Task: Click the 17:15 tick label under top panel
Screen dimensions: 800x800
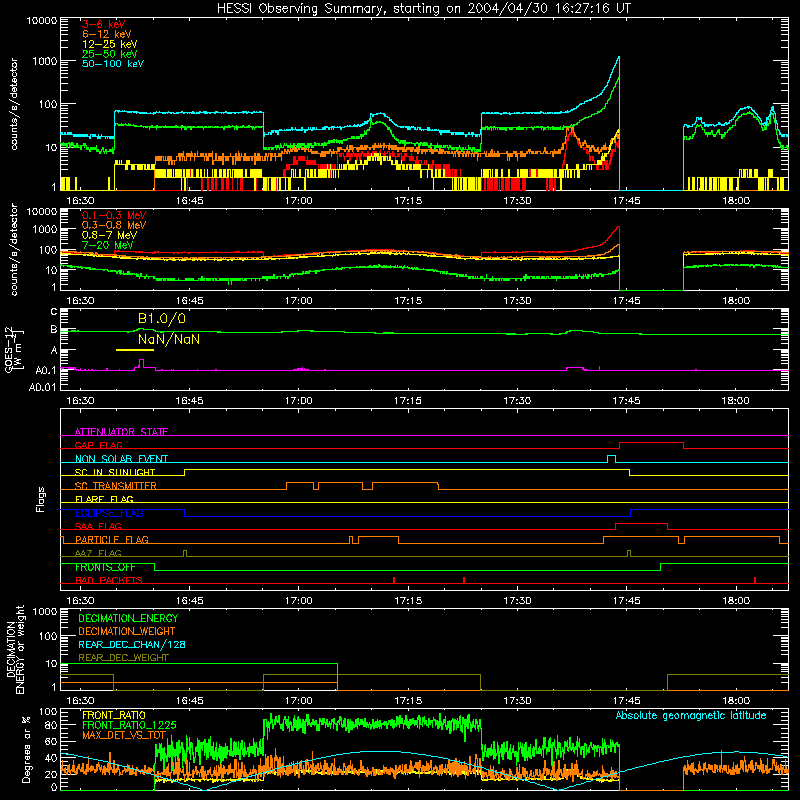Action: (408, 201)
